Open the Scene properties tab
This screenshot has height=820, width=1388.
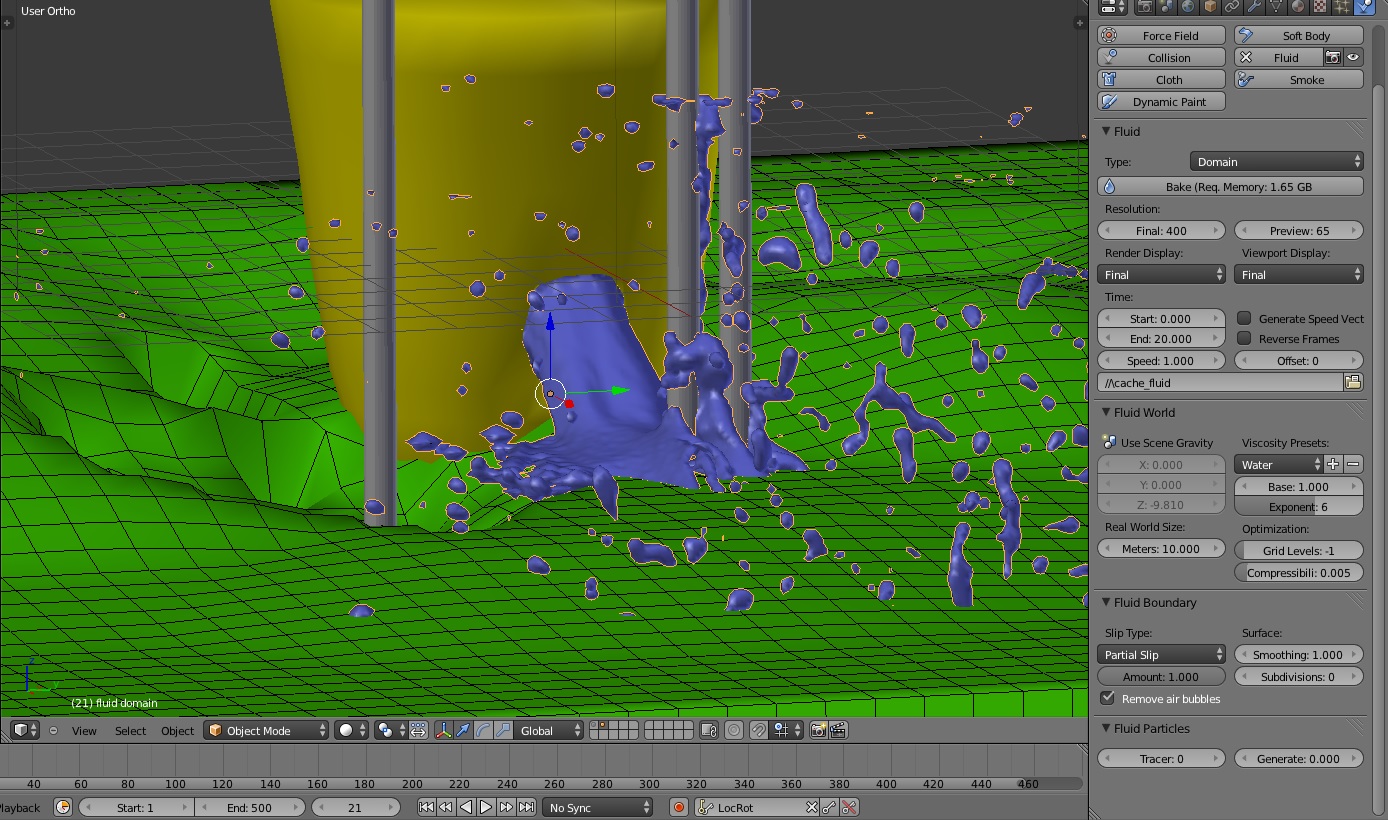click(x=1167, y=7)
